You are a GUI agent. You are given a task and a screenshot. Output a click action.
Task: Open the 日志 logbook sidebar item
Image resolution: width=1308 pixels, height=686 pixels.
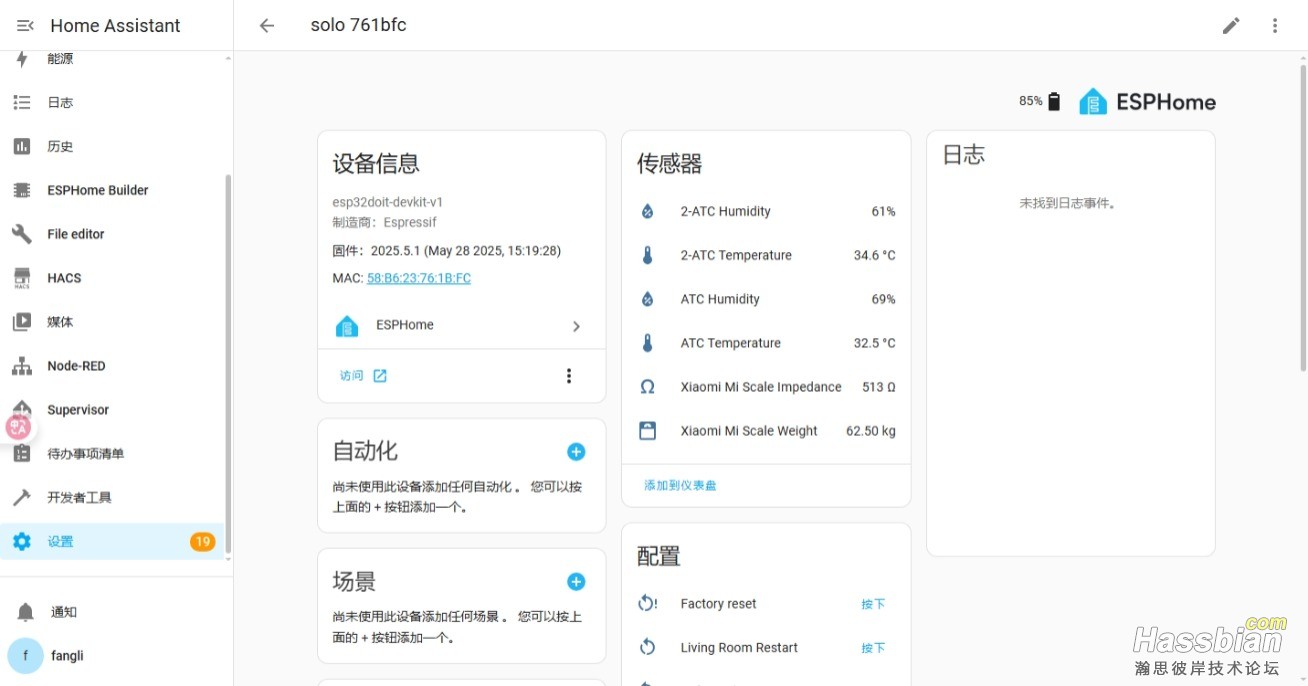point(114,102)
